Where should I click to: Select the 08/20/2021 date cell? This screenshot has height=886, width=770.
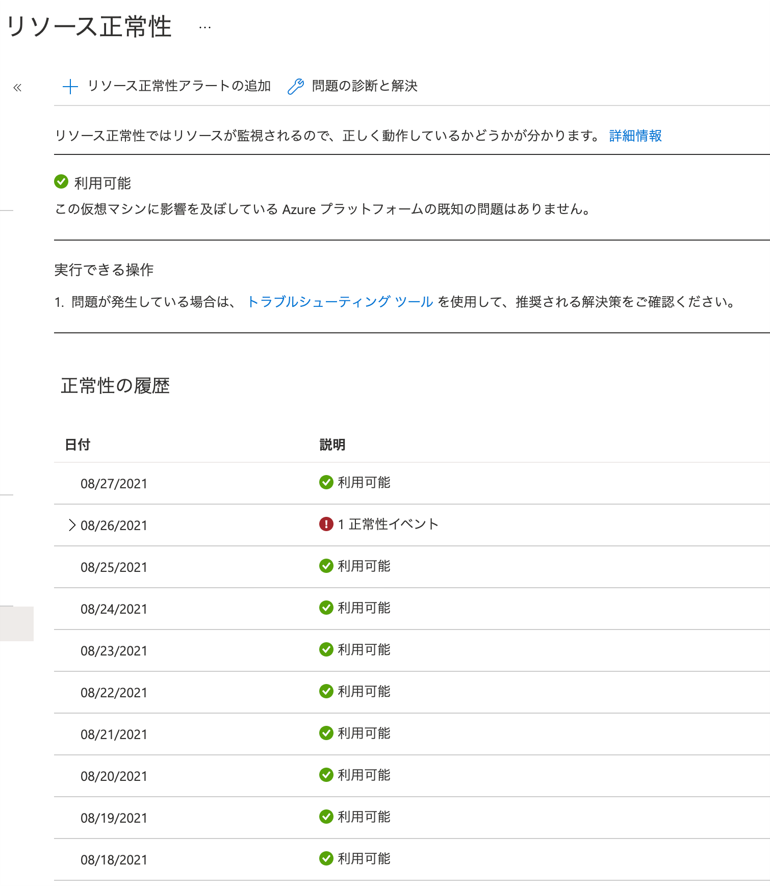point(114,776)
